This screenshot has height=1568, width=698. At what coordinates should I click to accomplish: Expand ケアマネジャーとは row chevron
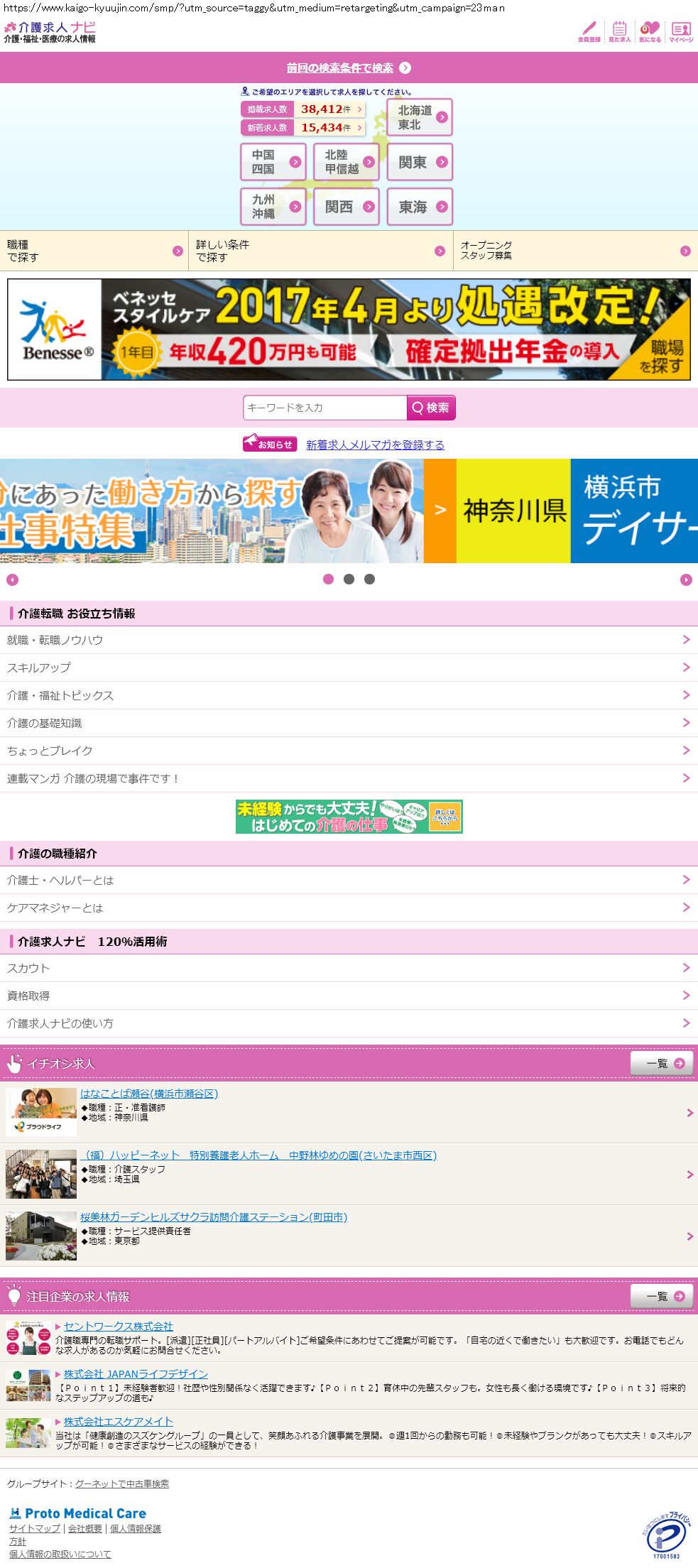coord(686,908)
